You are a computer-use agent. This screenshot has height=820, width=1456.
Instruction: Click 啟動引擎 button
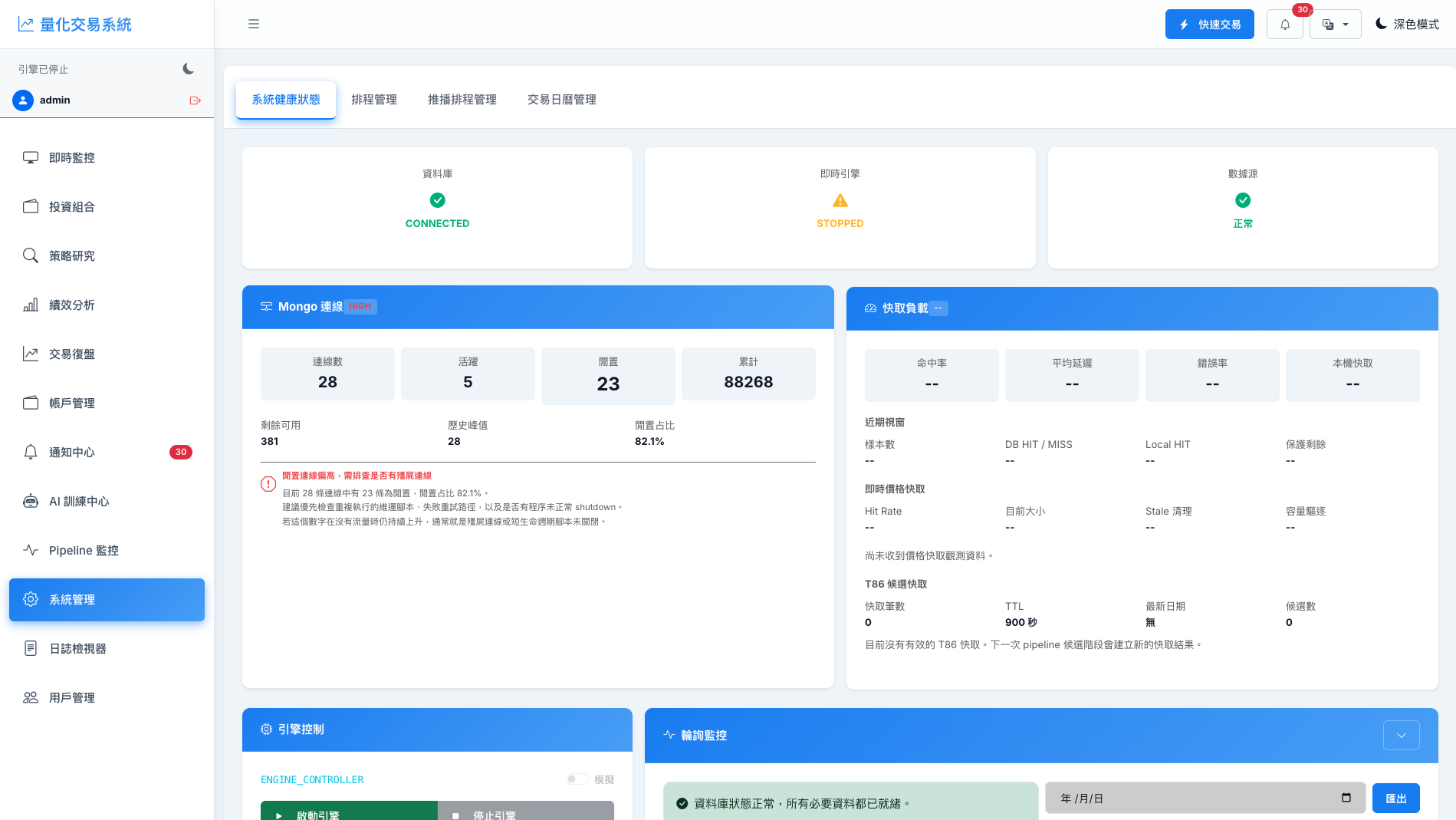pyautogui.click(x=349, y=811)
